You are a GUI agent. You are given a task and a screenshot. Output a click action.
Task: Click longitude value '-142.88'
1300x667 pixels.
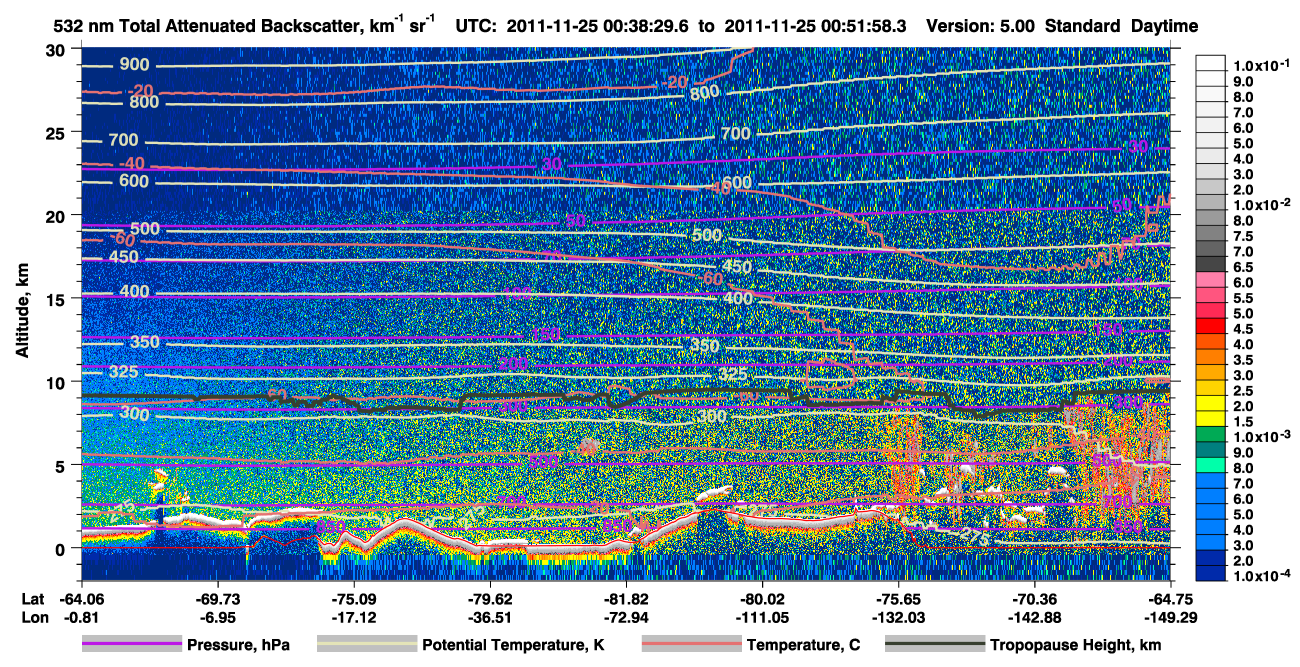[x=1034, y=616]
